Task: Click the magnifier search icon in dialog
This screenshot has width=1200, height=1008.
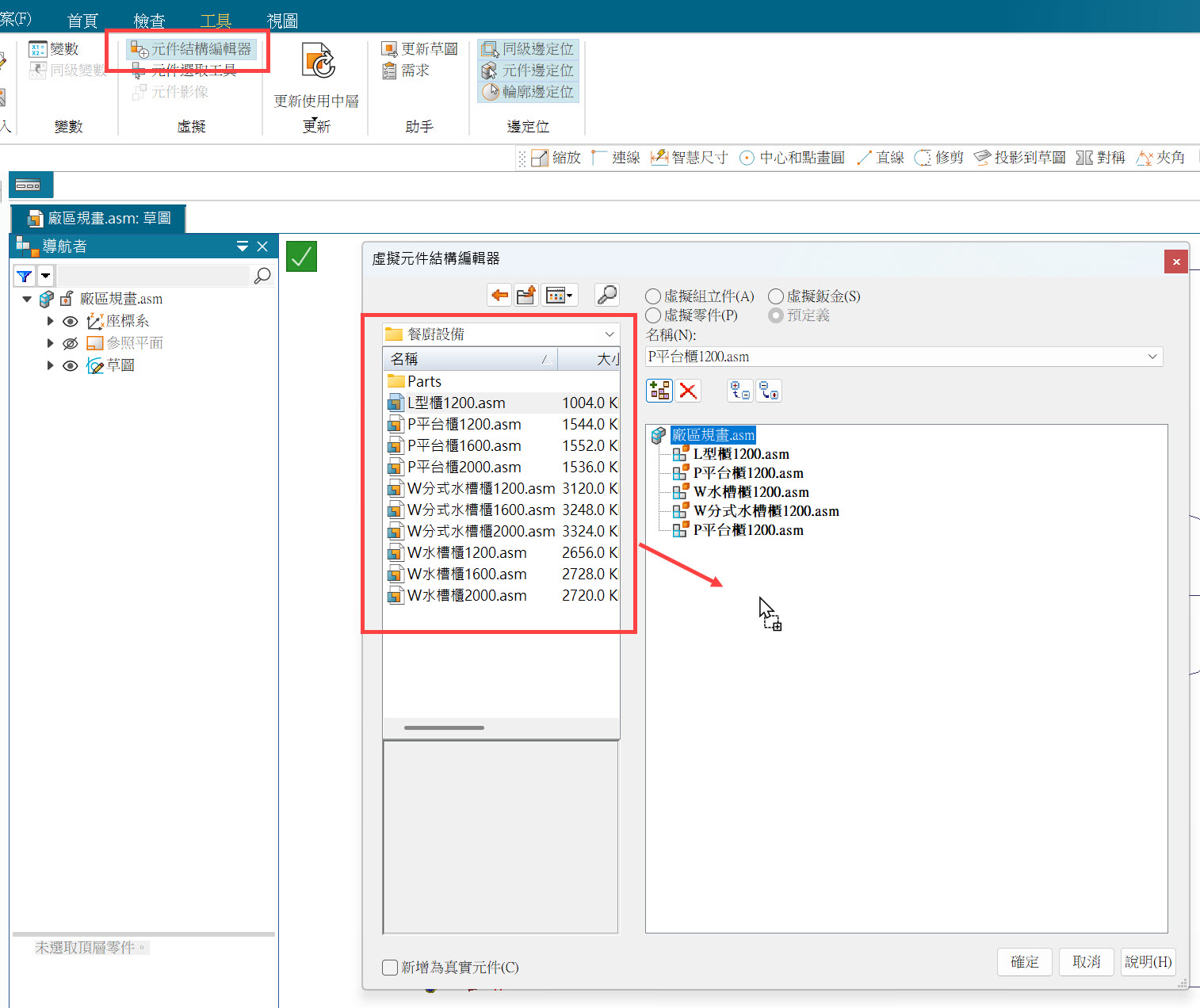Action: 606,296
